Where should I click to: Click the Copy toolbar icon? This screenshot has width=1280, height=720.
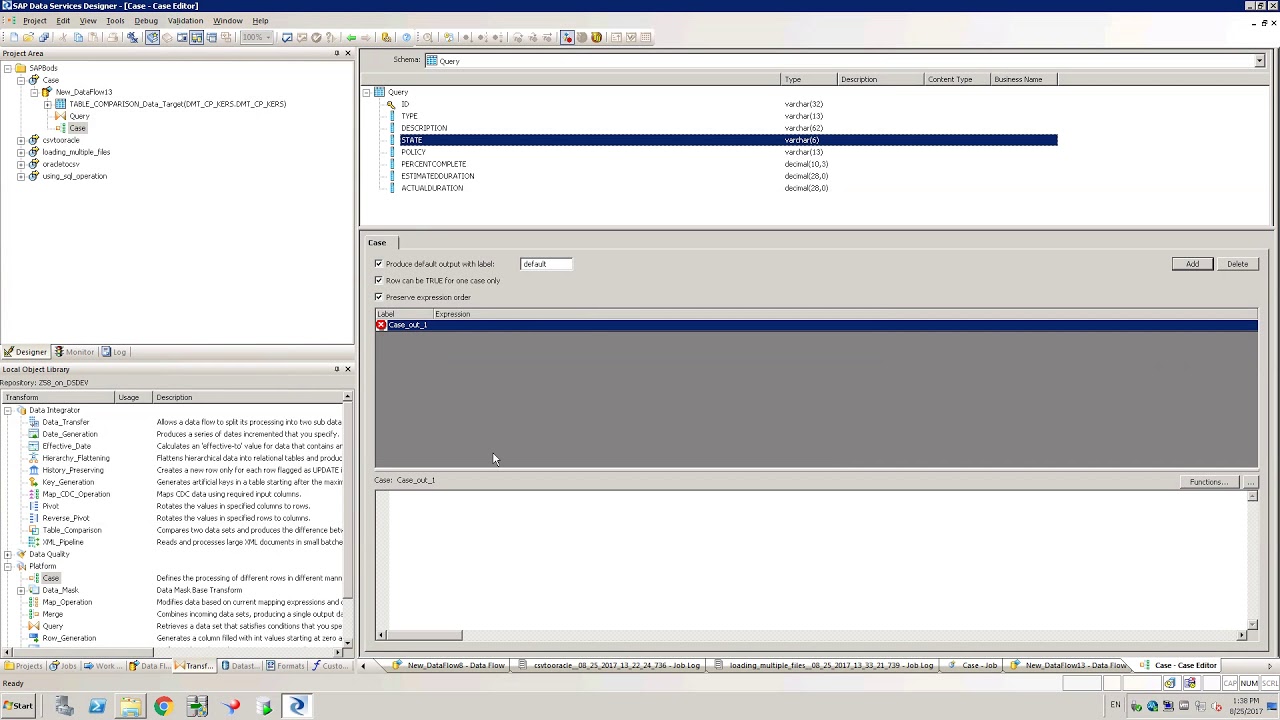[78, 37]
